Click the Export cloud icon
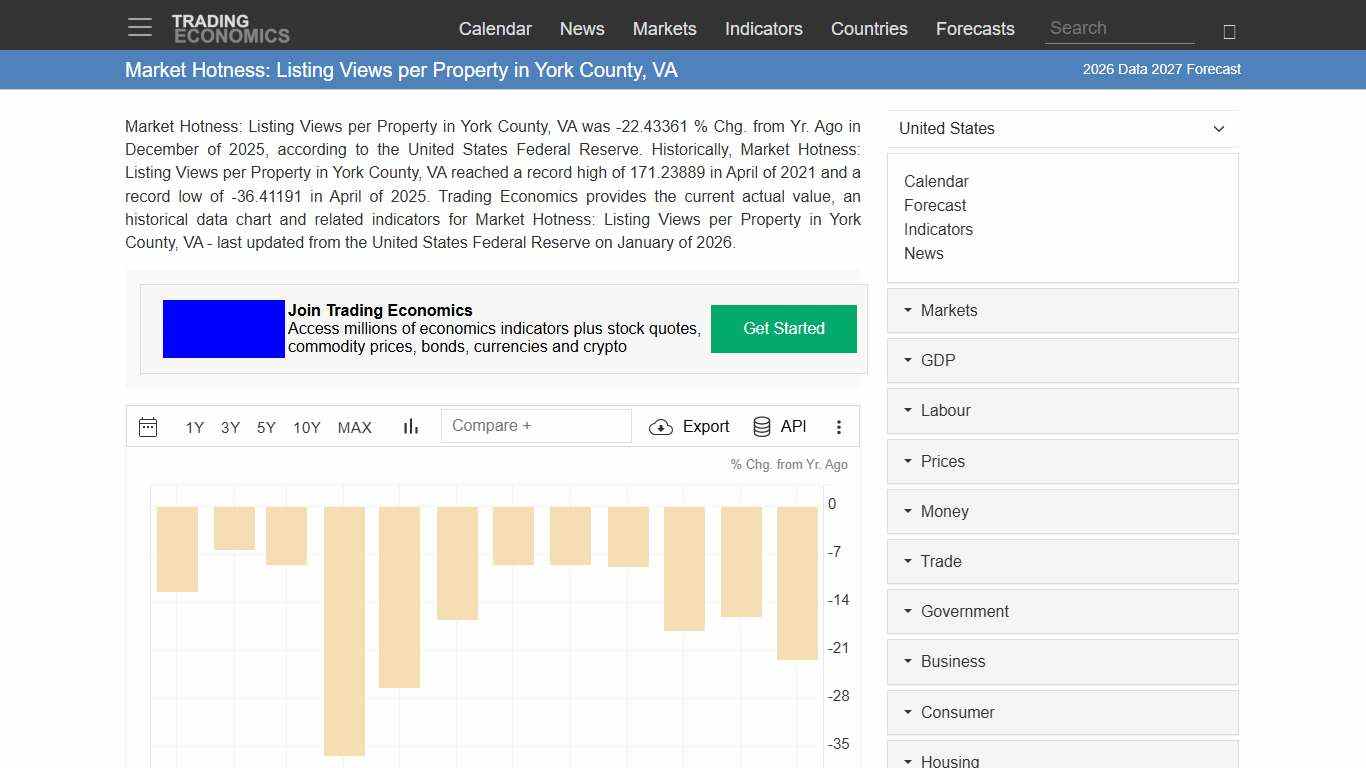The image size is (1366, 768). [661, 426]
